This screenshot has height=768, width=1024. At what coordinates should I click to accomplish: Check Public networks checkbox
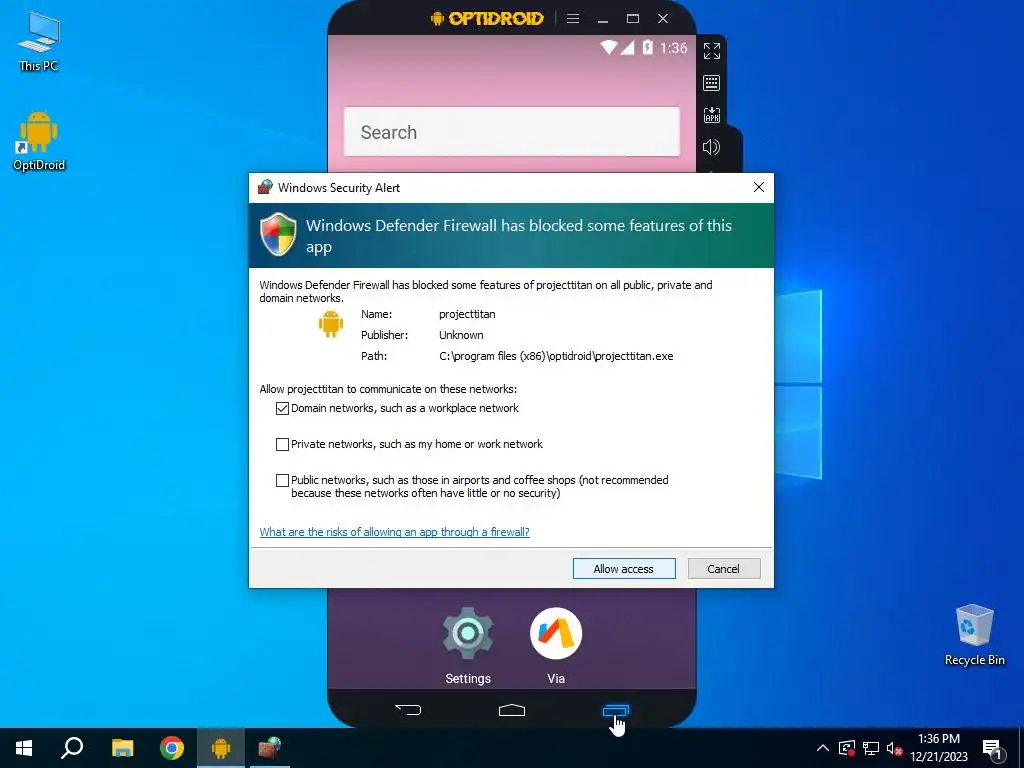coord(282,480)
